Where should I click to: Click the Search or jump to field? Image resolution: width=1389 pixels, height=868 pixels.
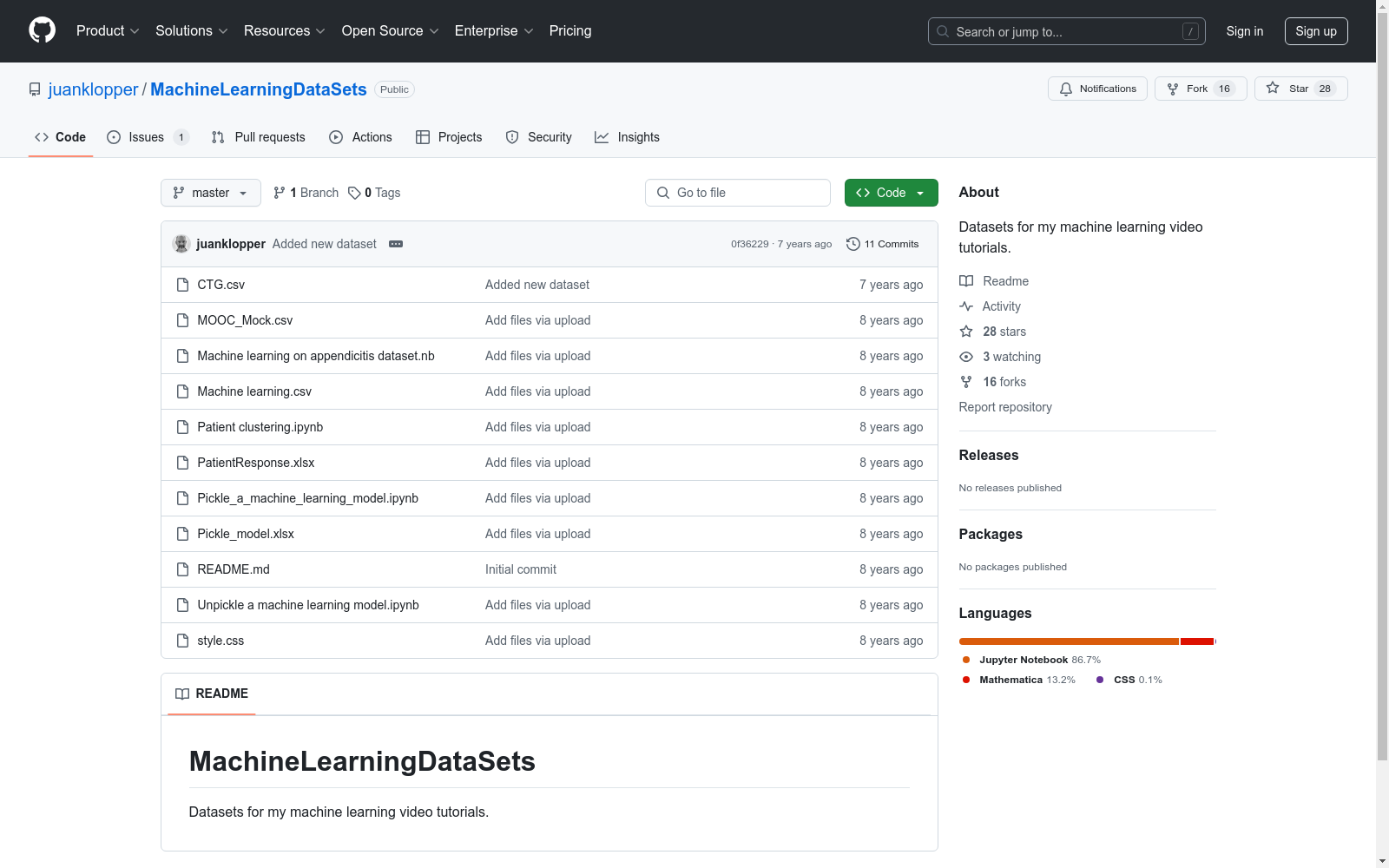pyautogui.click(x=1067, y=31)
